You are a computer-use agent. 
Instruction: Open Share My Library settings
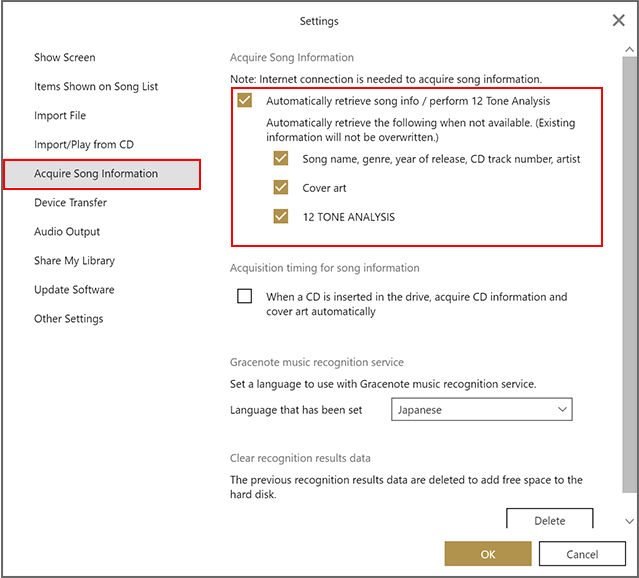click(74, 261)
